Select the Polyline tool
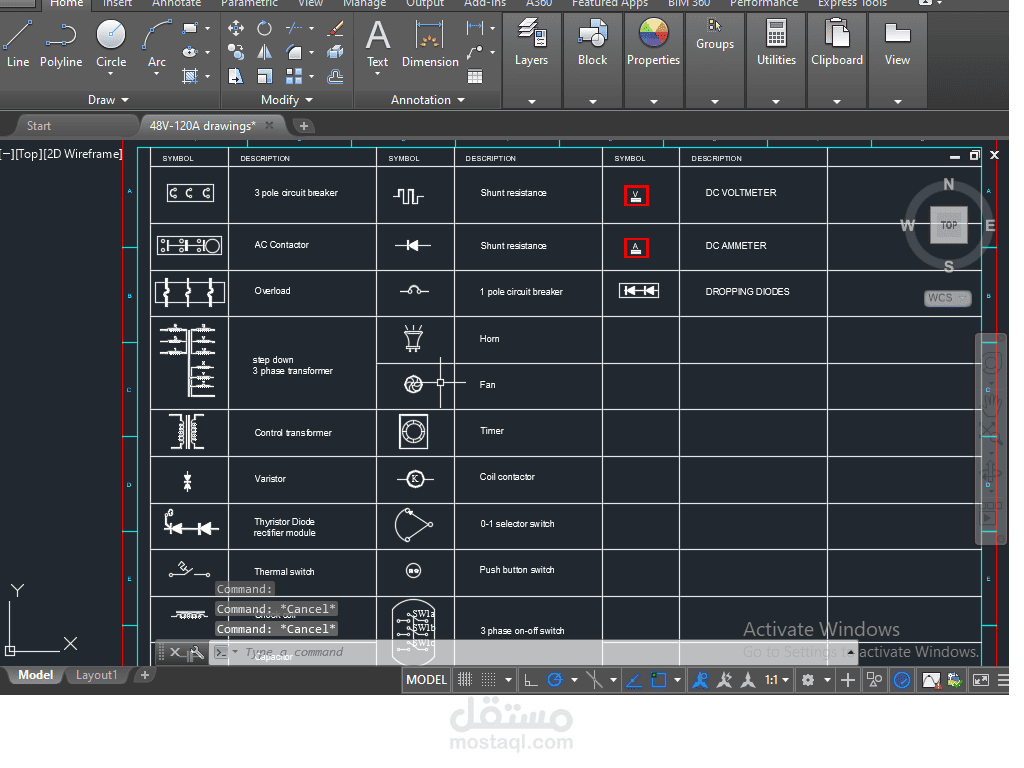 point(61,44)
